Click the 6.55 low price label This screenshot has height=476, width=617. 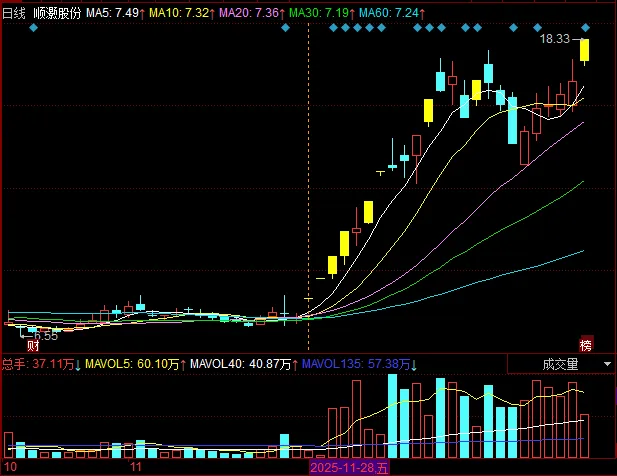point(46,336)
